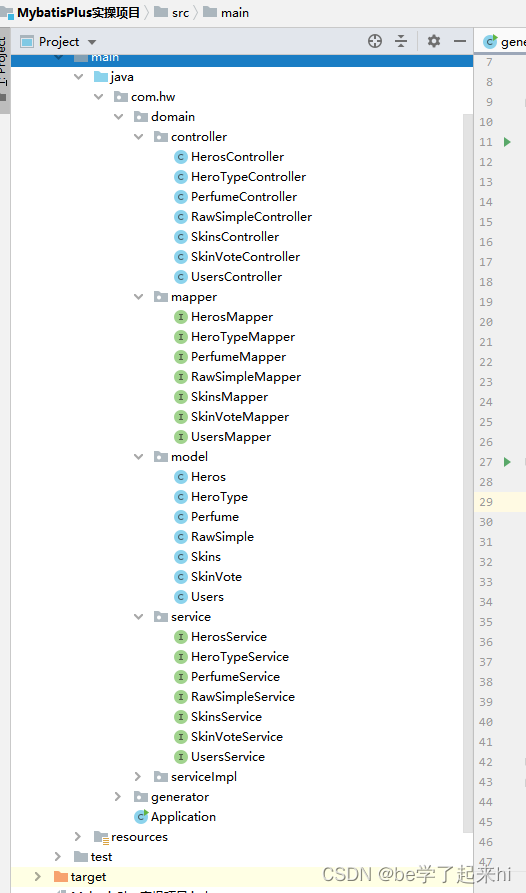Hide the Project tool window via minus icon
The width and height of the screenshot is (526, 893).
click(460, 41)
